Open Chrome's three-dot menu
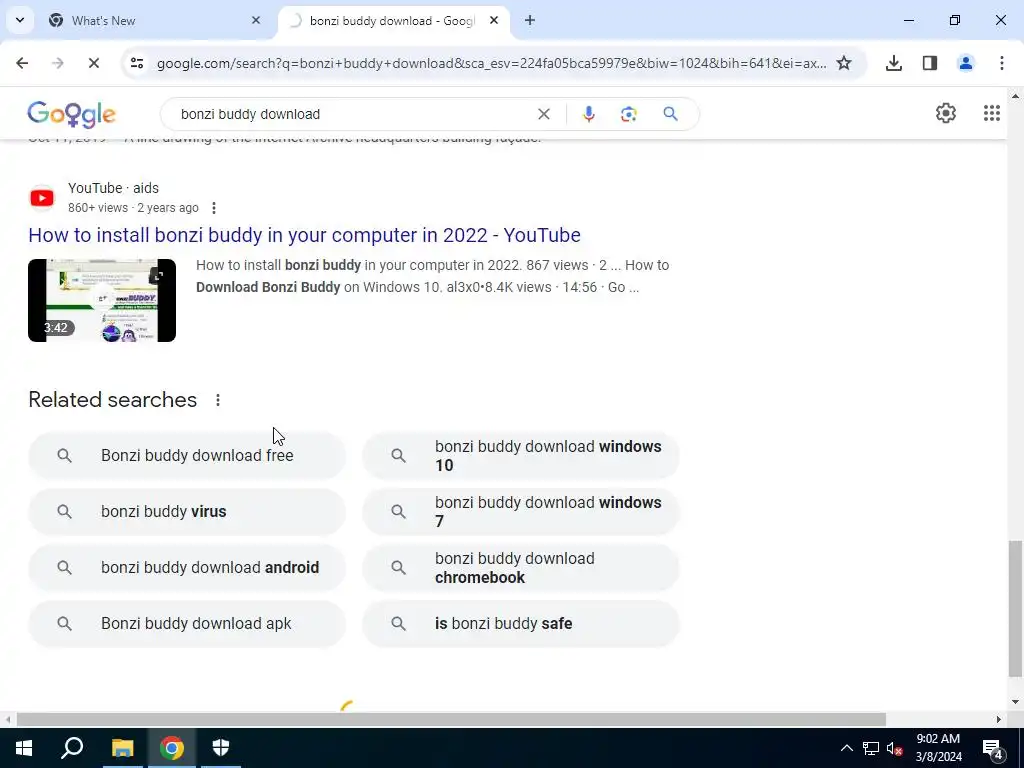The image size is (1024, 768). click(1001, 63)
